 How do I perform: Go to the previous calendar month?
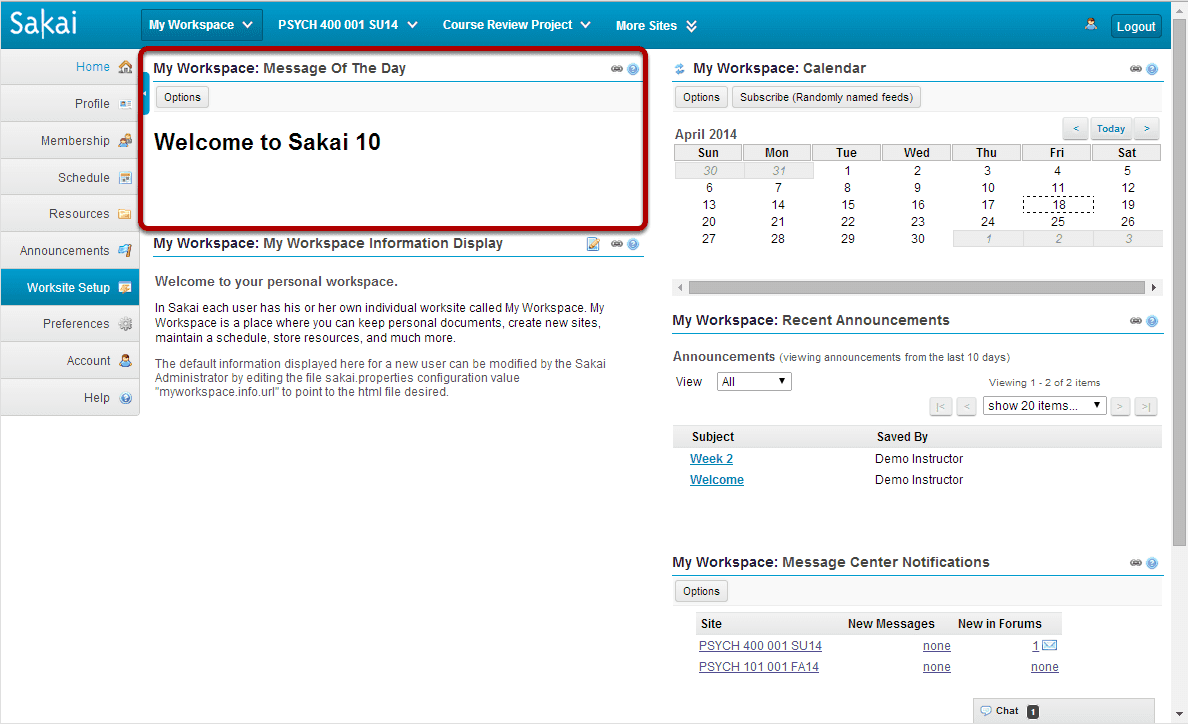(x=1076, y=129)
